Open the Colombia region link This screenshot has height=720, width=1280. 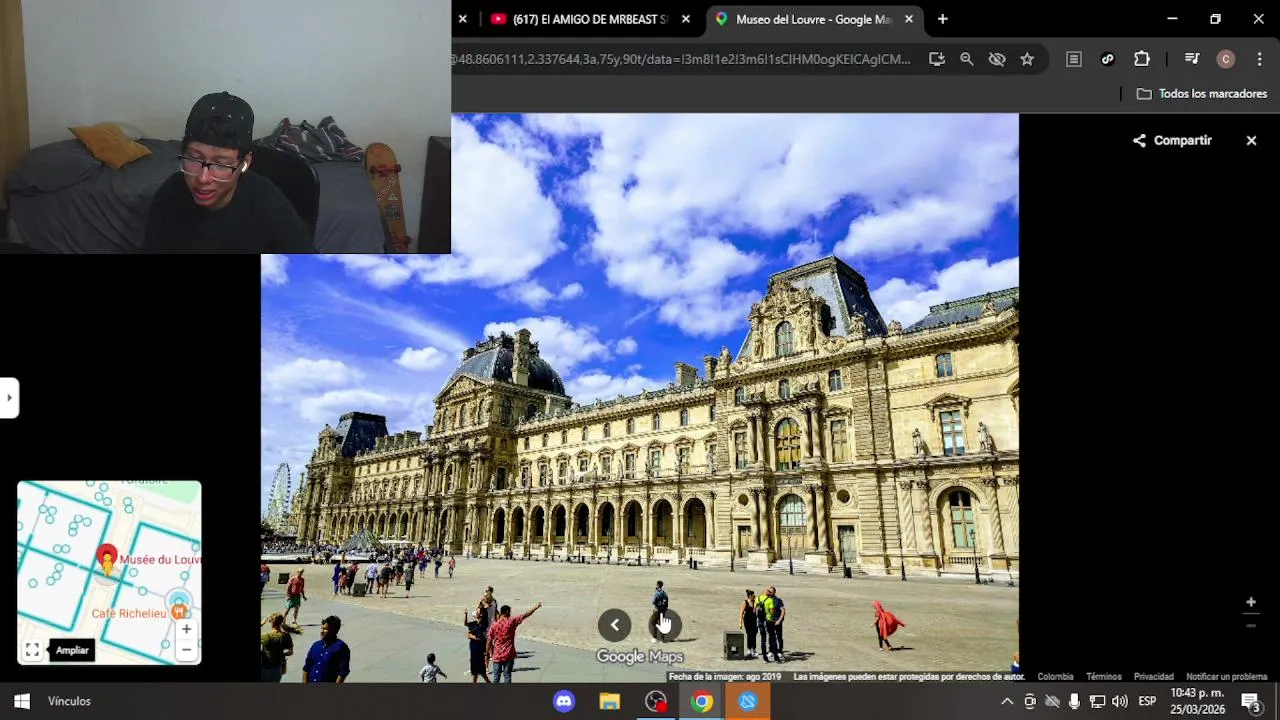(1055, 677)
